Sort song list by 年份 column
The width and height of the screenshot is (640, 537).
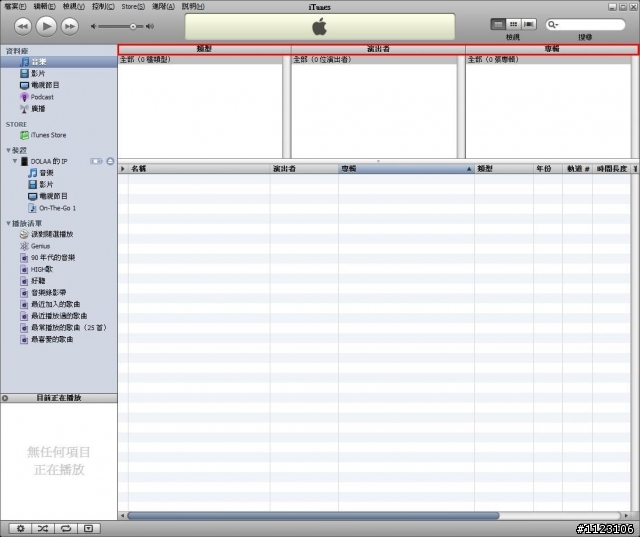coord(548,169)
